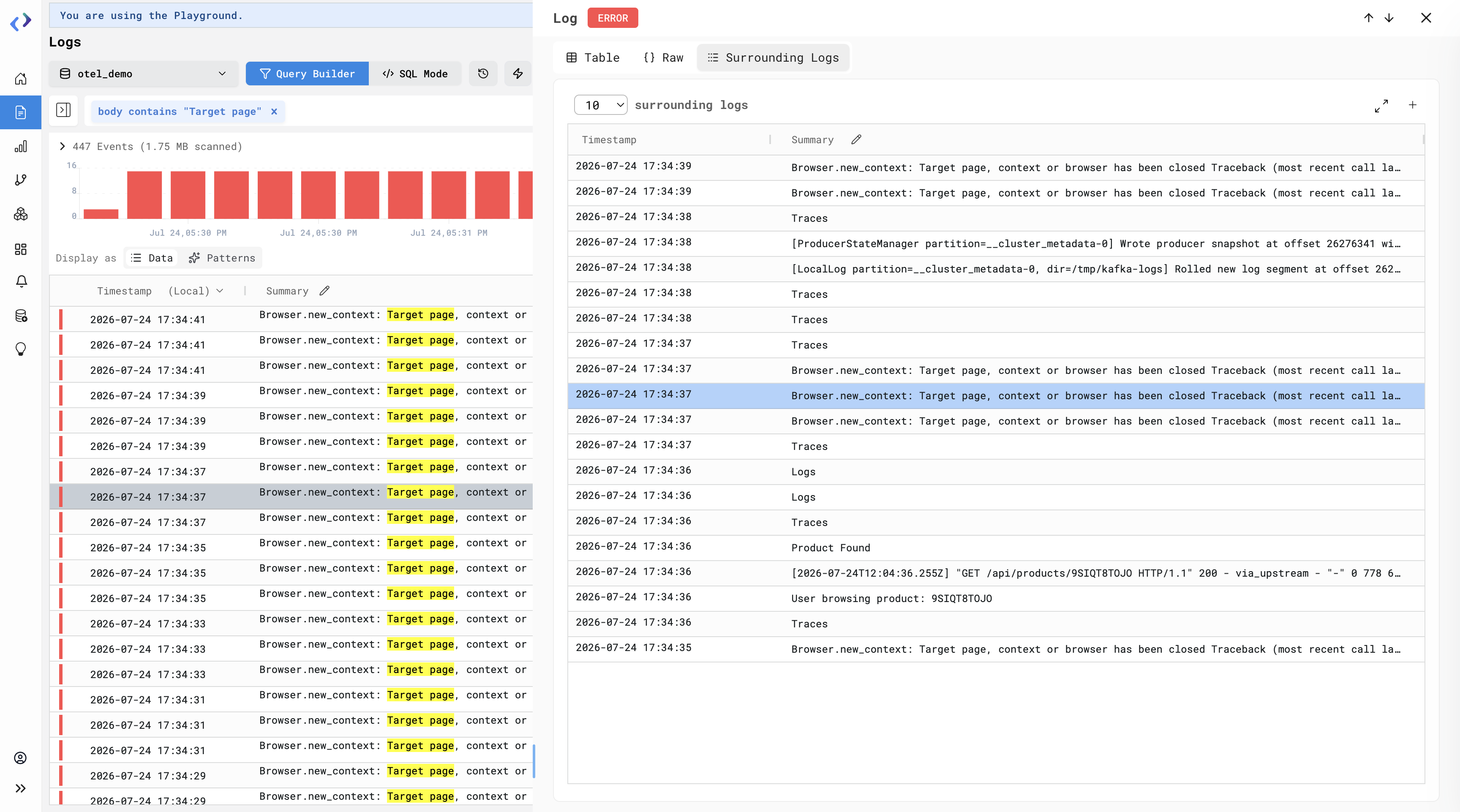Open the dashboards grid sidebar icon
1460x812 pixels.
click(x=20, y=249)
